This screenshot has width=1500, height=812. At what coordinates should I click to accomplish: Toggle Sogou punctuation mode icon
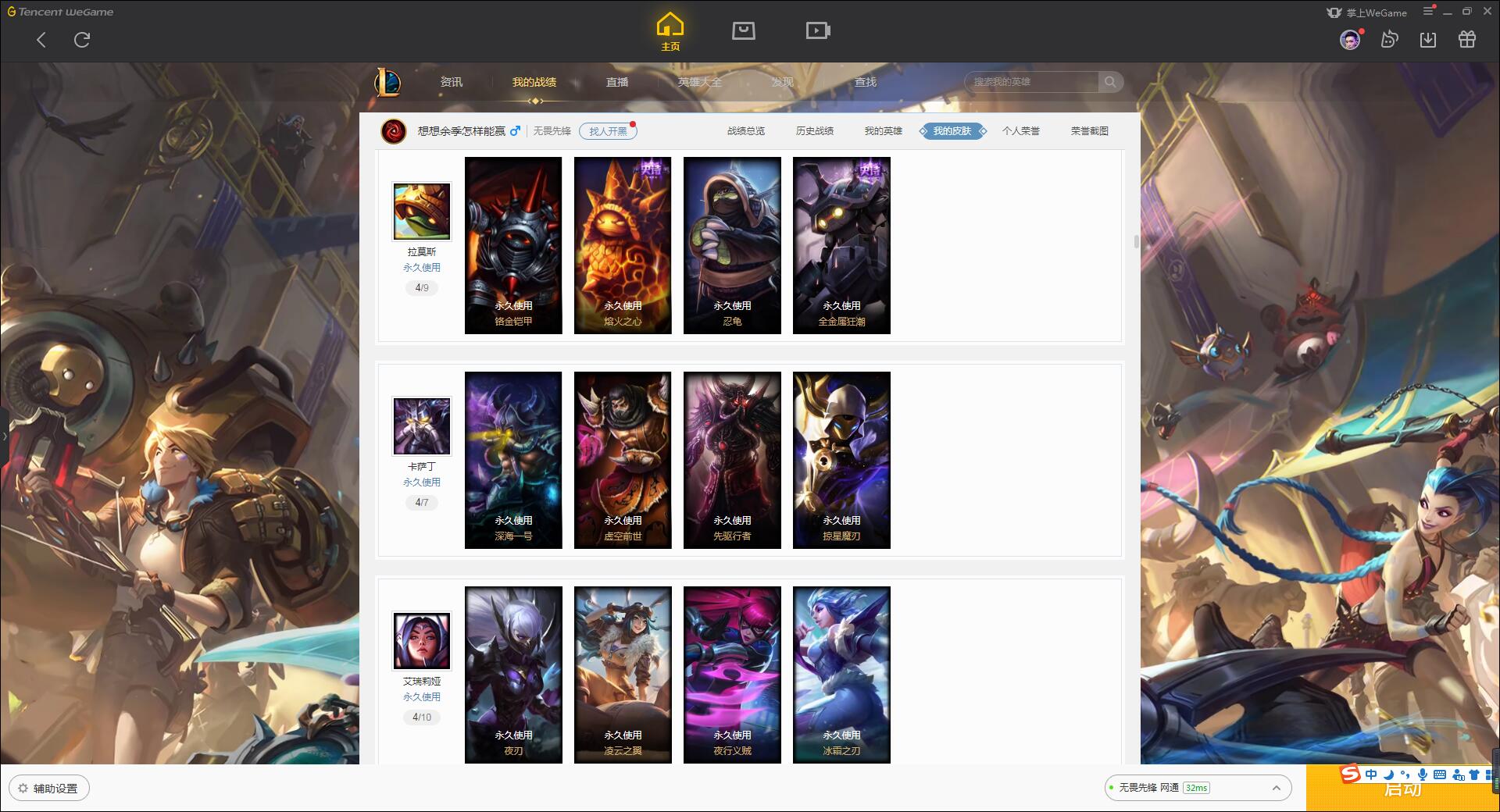1405,775
